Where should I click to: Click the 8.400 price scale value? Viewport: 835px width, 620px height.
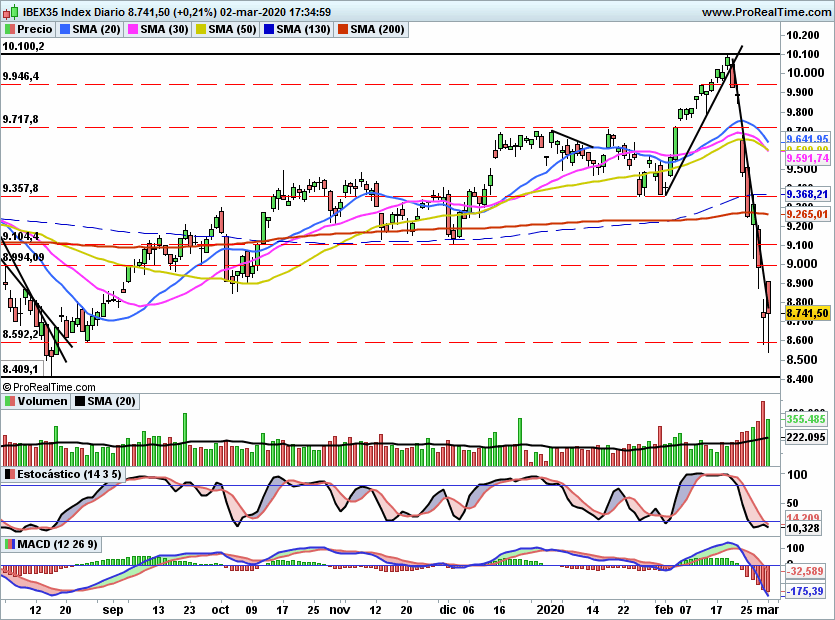801,379
